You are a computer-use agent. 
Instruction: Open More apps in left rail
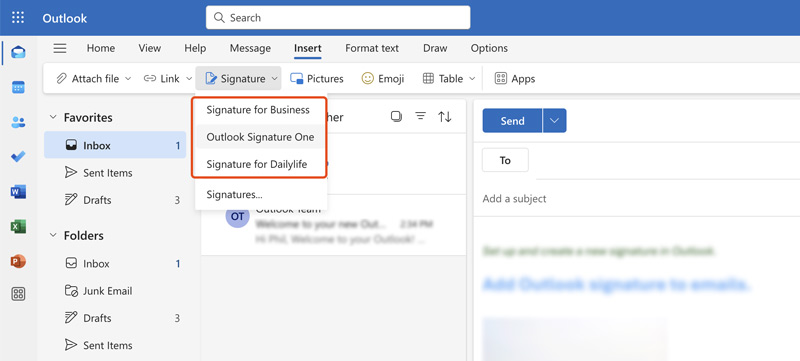pyautogui.click(x=18, y=294)
